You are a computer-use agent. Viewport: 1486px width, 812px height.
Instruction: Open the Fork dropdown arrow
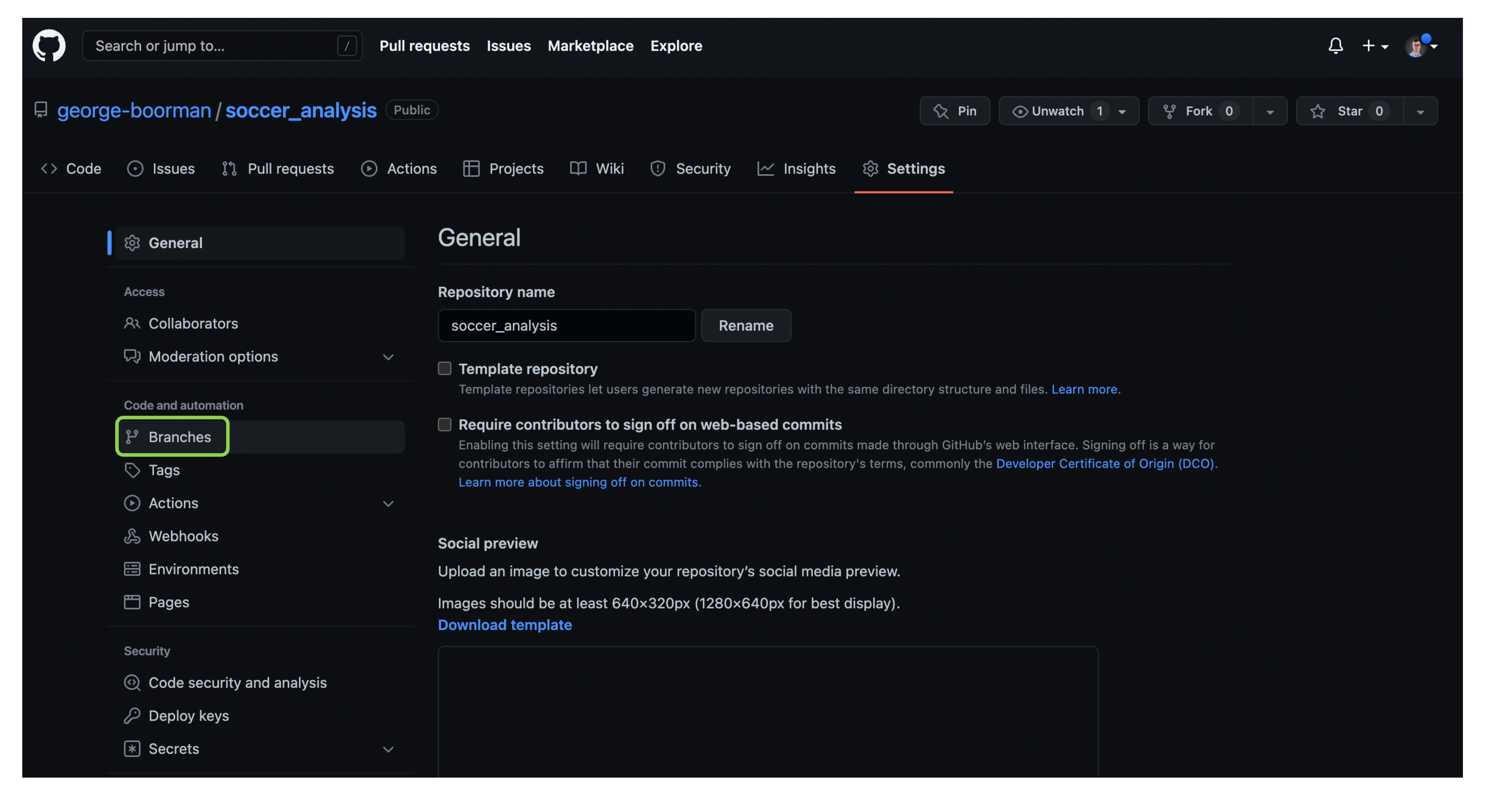click(x=1270, y=111)
